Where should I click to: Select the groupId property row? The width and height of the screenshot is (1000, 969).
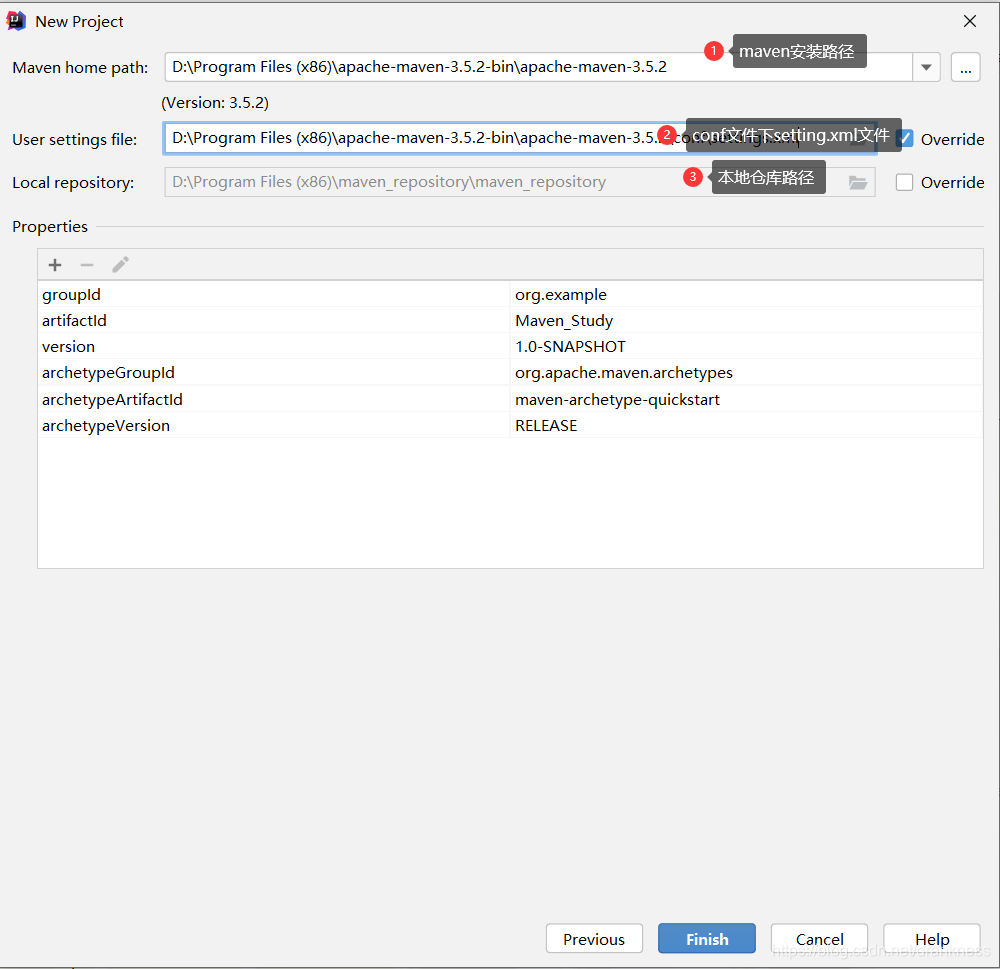(x=510, y=294)
